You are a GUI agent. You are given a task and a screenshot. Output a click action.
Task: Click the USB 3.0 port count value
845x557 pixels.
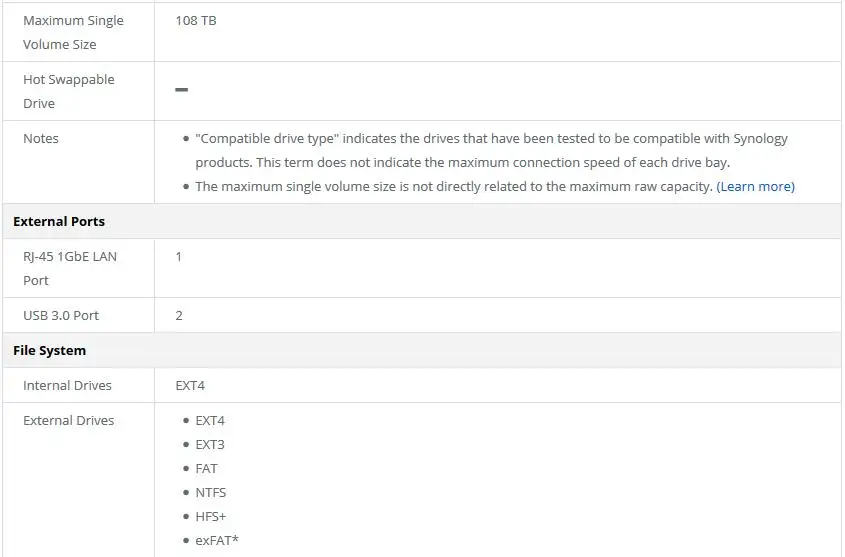[x=179, y=315]
